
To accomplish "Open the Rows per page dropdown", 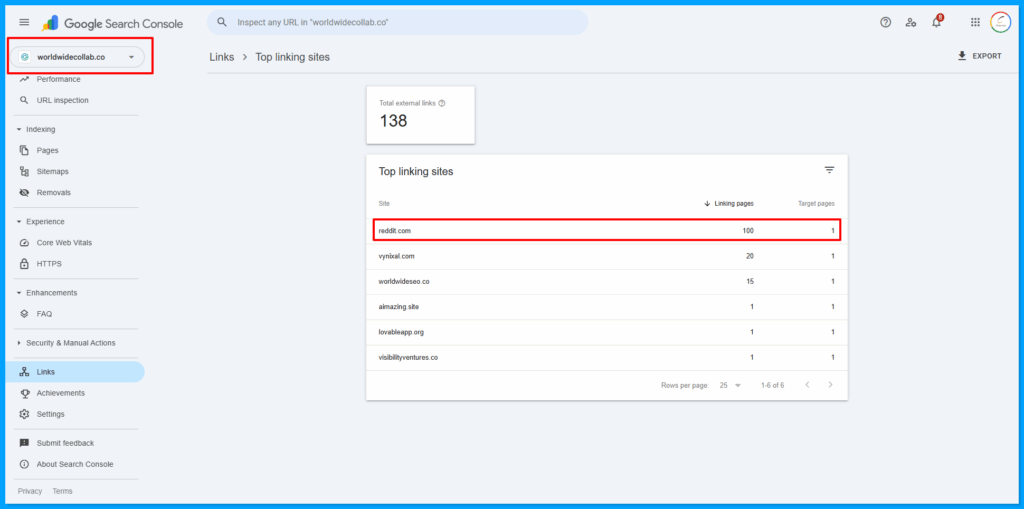I will [x=731, y=386].
